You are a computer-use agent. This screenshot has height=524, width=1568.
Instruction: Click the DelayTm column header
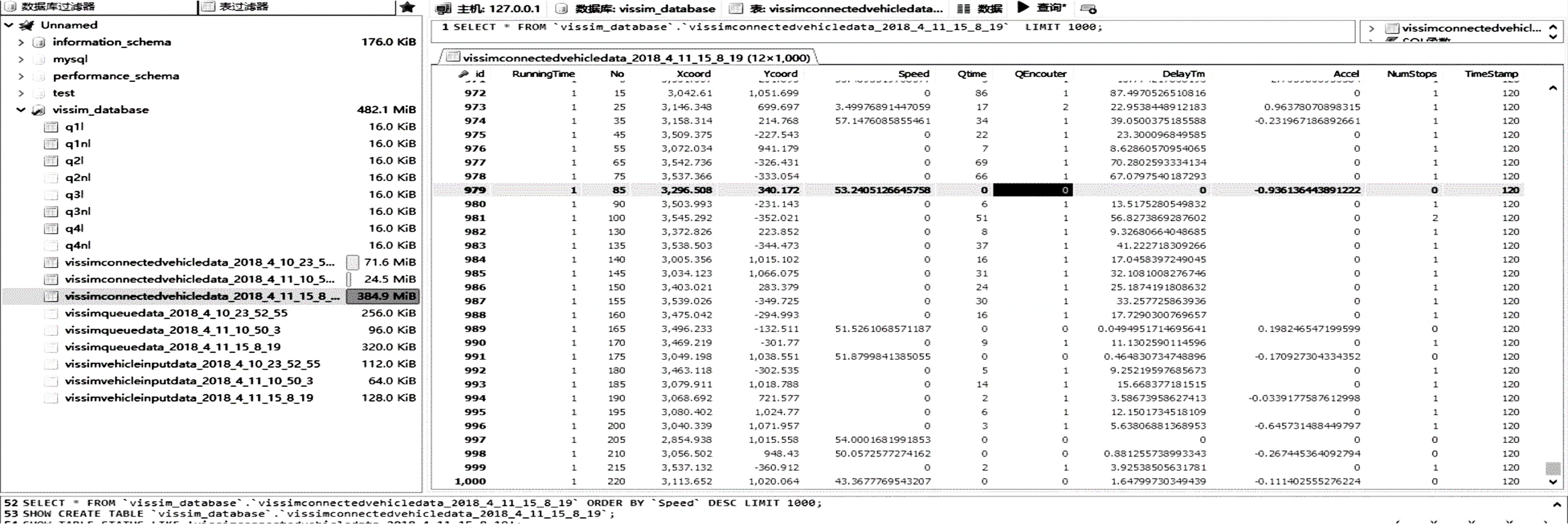pyautogui.click(x=1183, y=74)
